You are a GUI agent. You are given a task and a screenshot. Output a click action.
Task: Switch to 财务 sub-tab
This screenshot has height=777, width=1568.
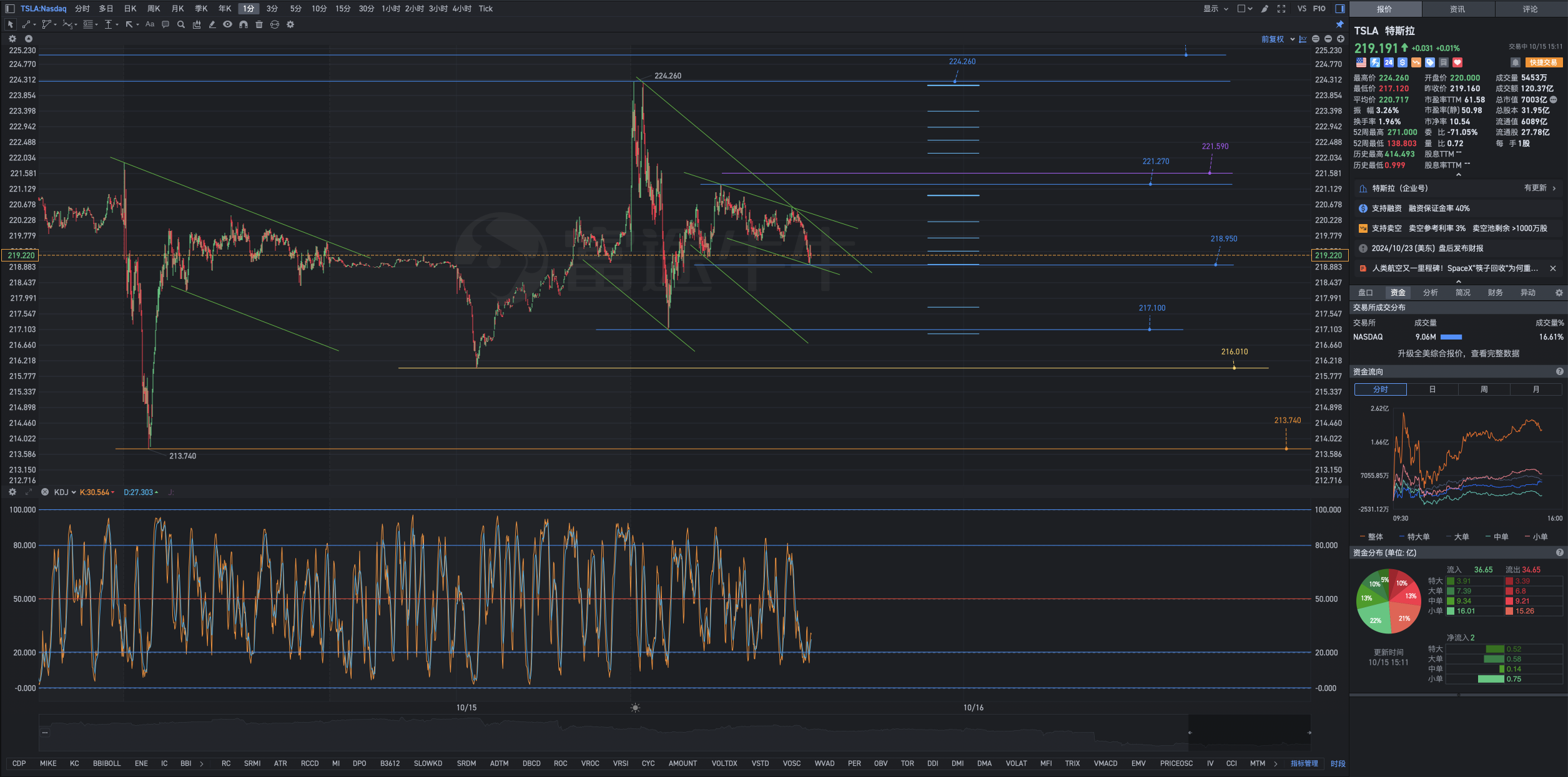(x=1496, y=293)
